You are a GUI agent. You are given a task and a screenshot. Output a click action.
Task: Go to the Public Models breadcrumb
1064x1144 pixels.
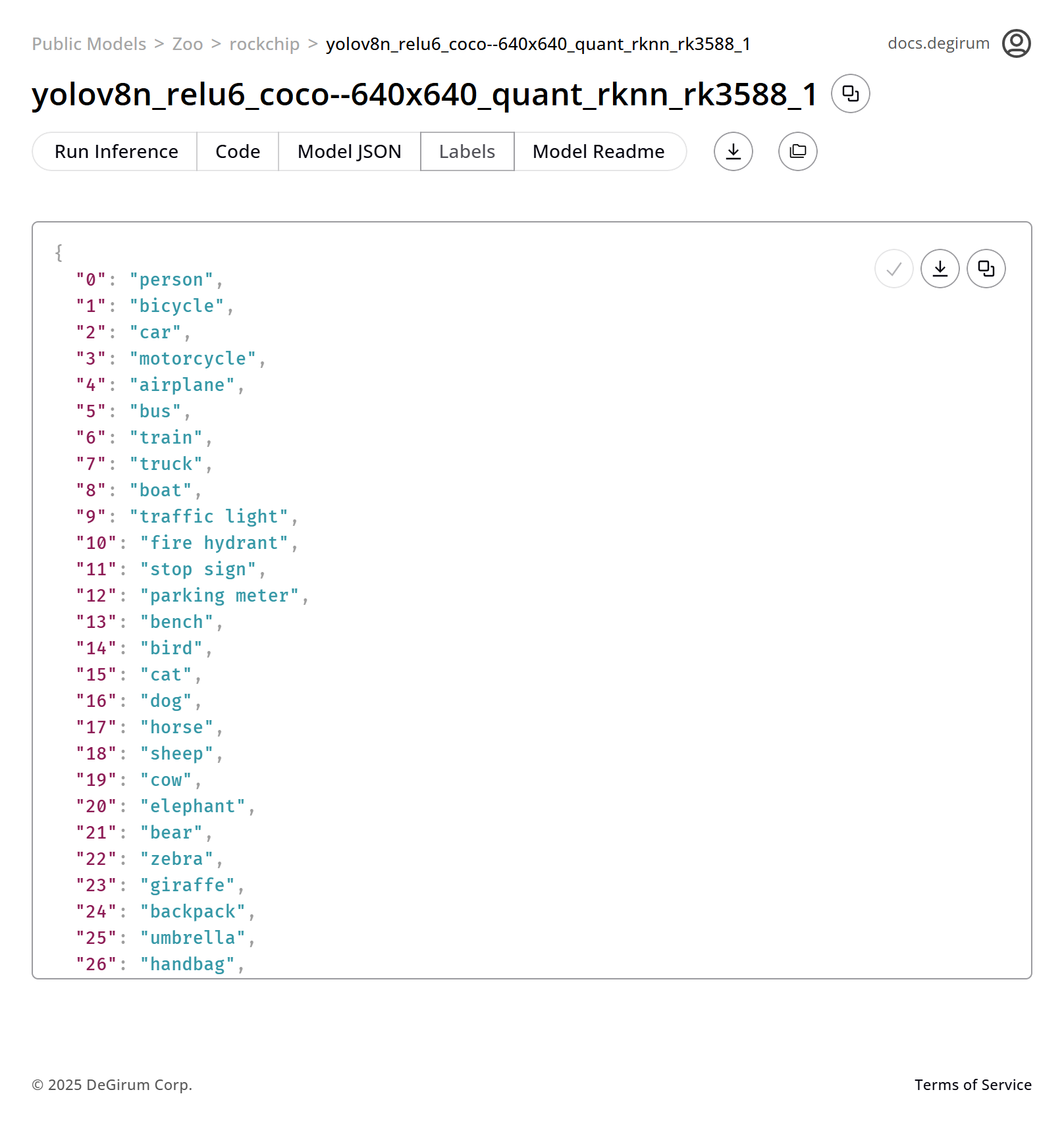89,44
